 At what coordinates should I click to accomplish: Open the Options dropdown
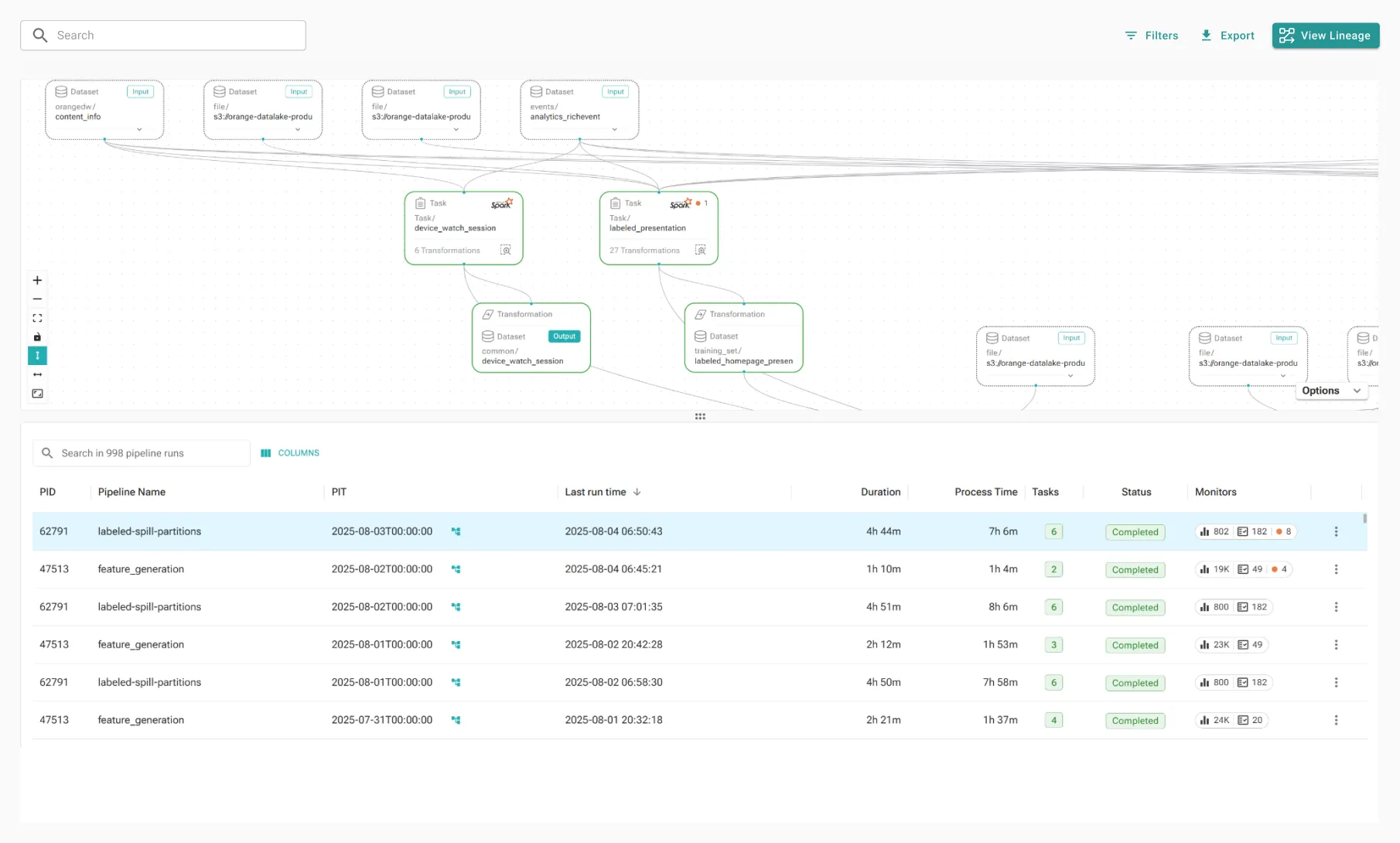[x=1331, y=391]
